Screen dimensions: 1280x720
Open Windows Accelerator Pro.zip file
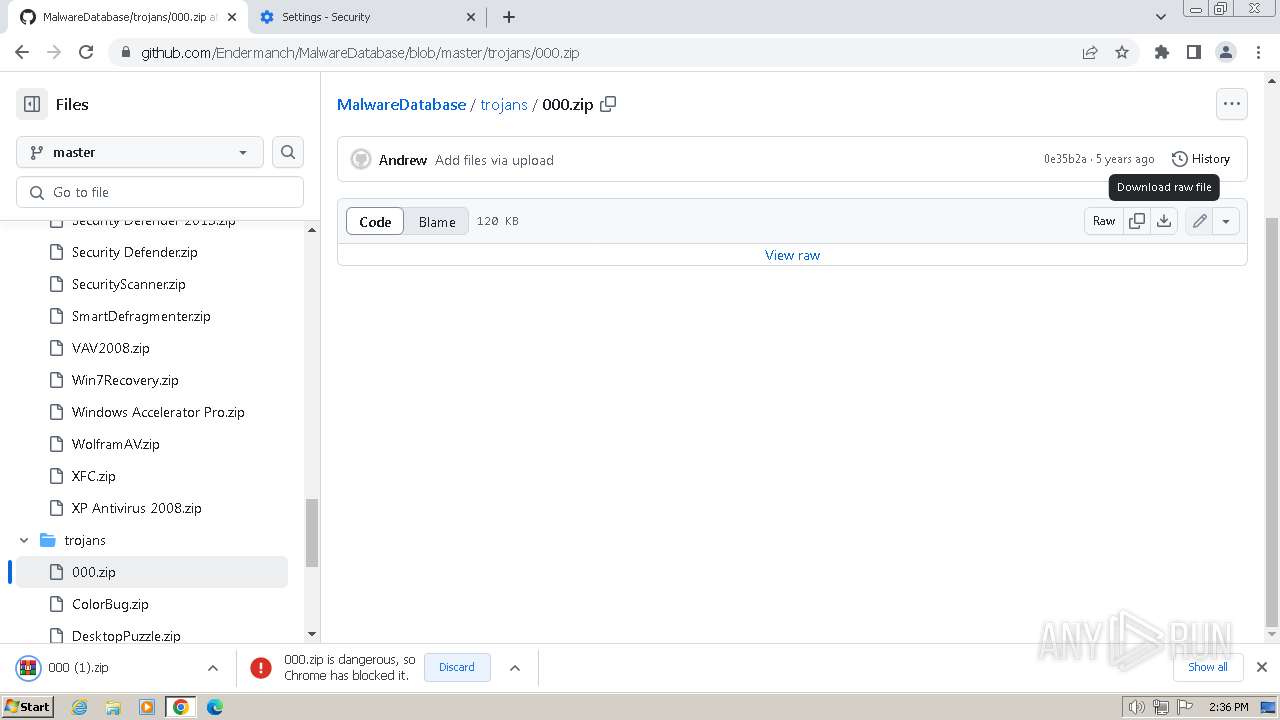click(x=158, y=412)
